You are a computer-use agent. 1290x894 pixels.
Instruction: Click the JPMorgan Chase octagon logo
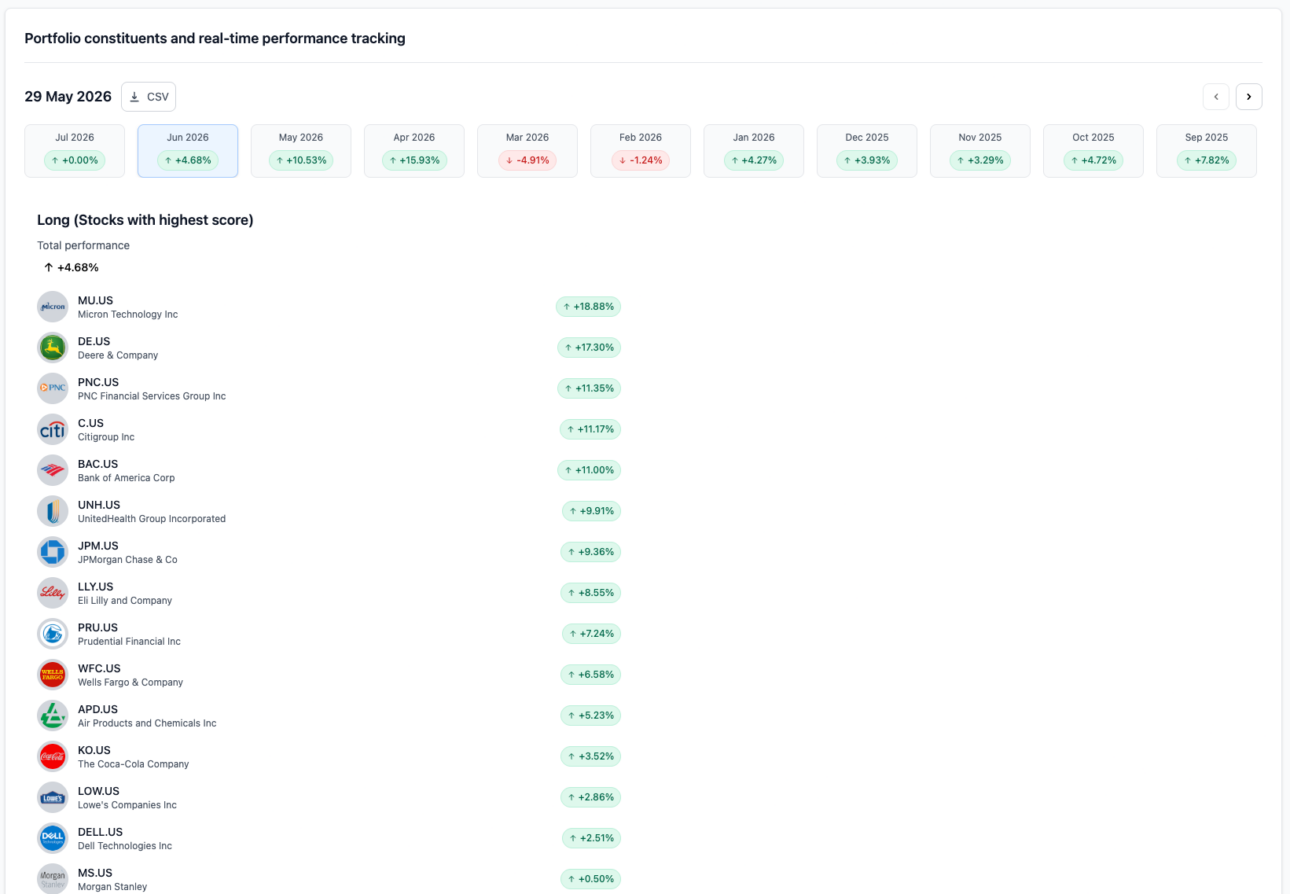pos(52,552)
